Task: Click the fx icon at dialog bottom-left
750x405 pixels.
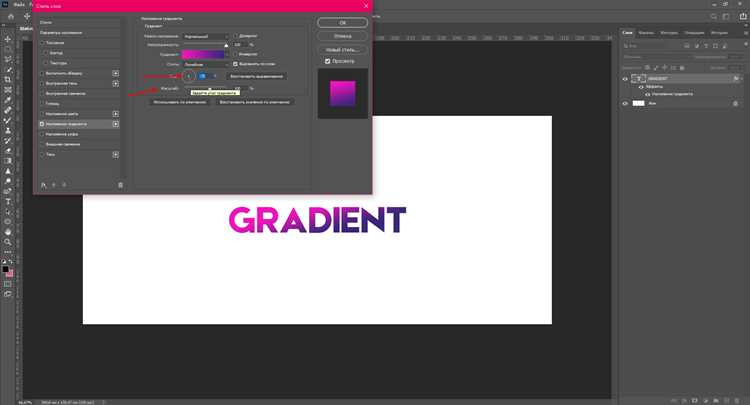Action: coord(44,185)
